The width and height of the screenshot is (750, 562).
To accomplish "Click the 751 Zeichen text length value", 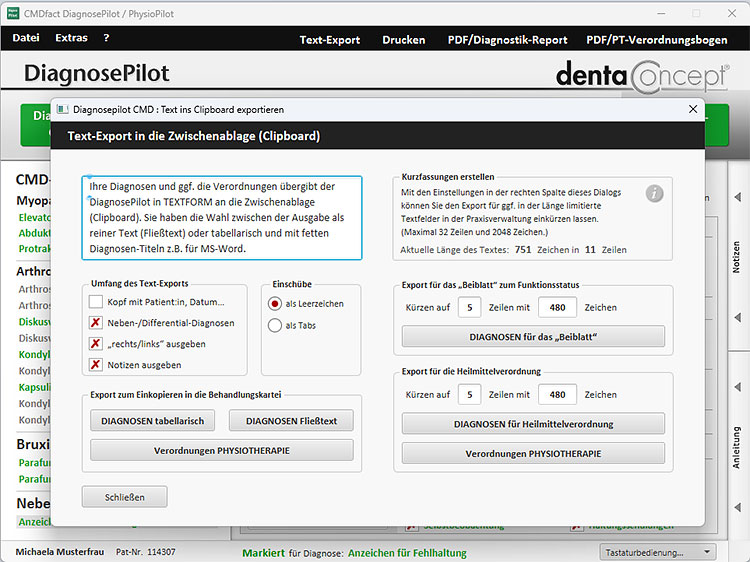I will [523, 250].
